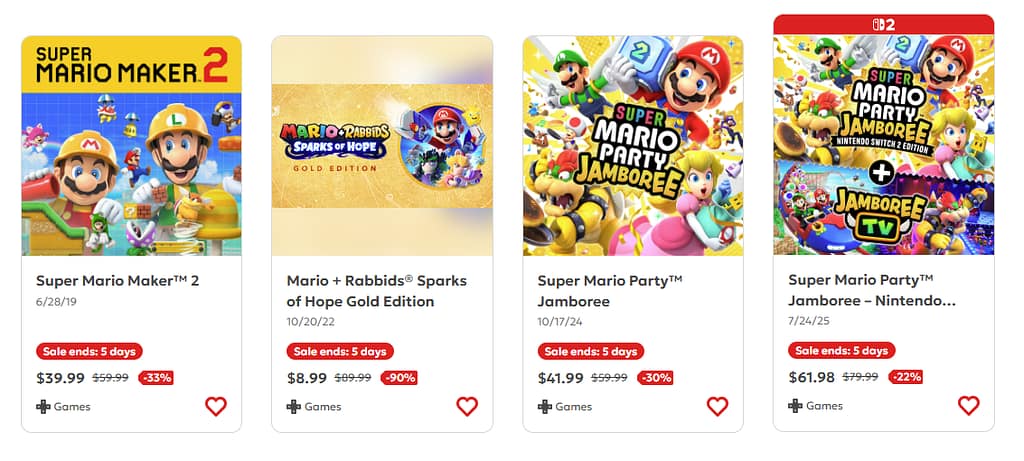The width and height of the screenshot is (1024, 461).
Task: Click Games icon on Switch 2 Edition card
Action: (795, 406)
